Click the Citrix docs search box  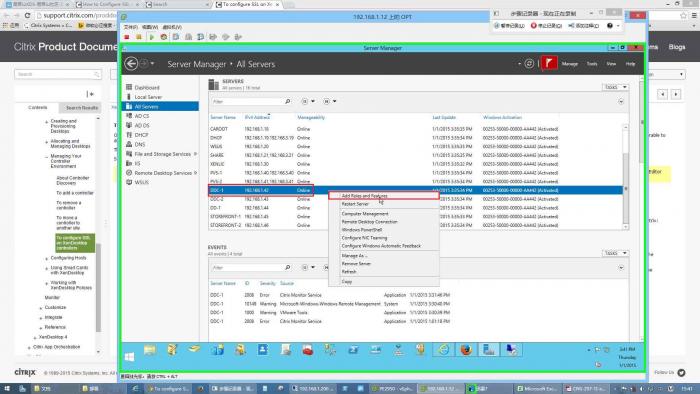tap(58, 74)
